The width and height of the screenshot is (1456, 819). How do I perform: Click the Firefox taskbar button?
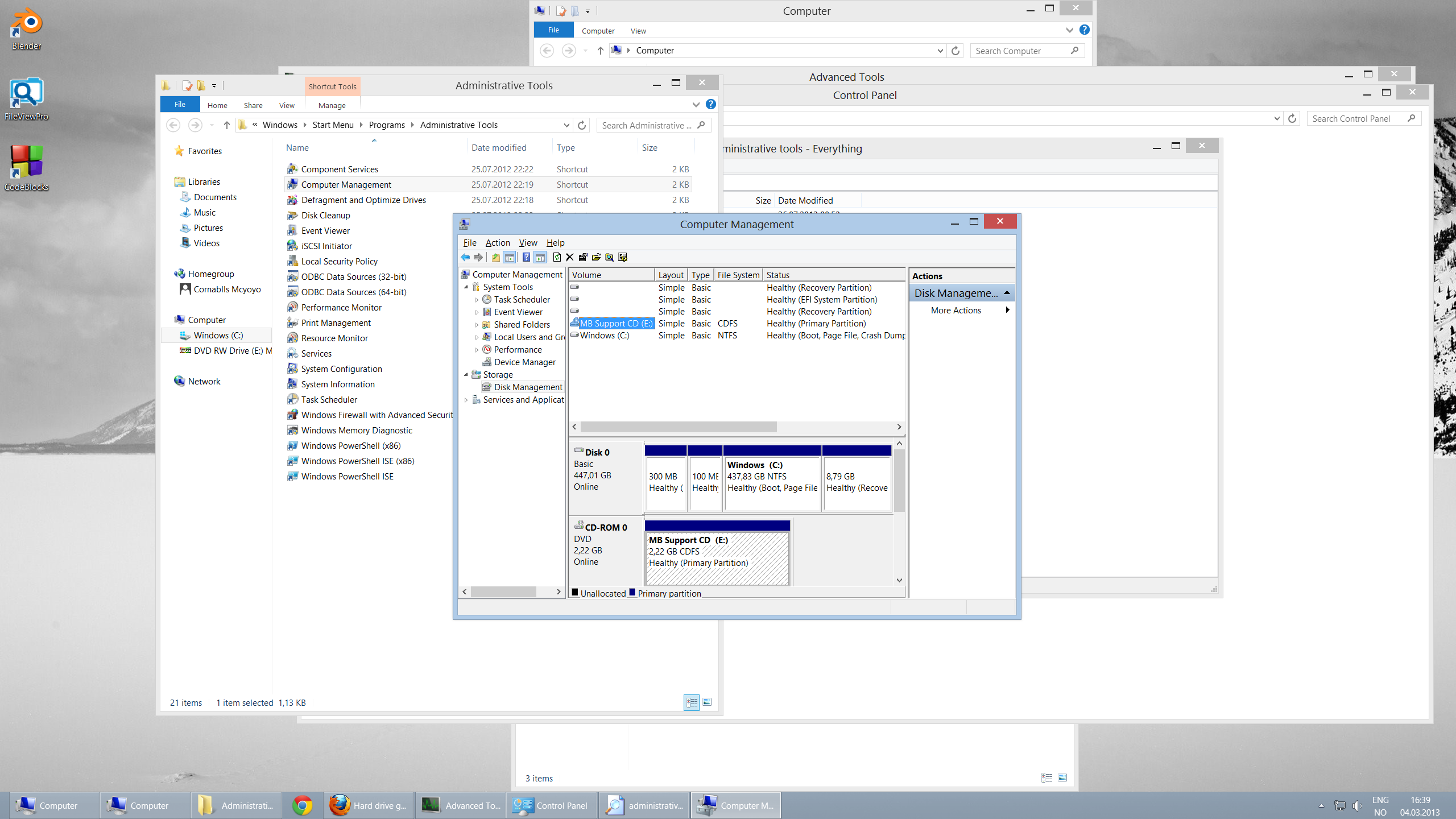369,806
